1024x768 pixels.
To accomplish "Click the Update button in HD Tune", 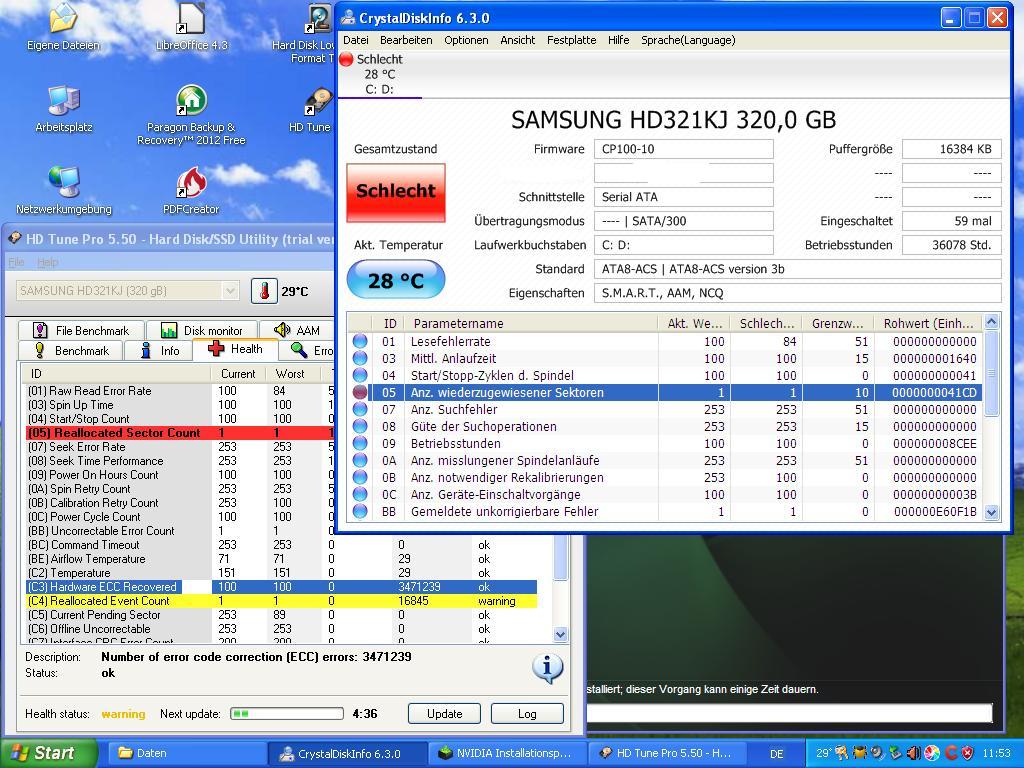I will [445, 714].
